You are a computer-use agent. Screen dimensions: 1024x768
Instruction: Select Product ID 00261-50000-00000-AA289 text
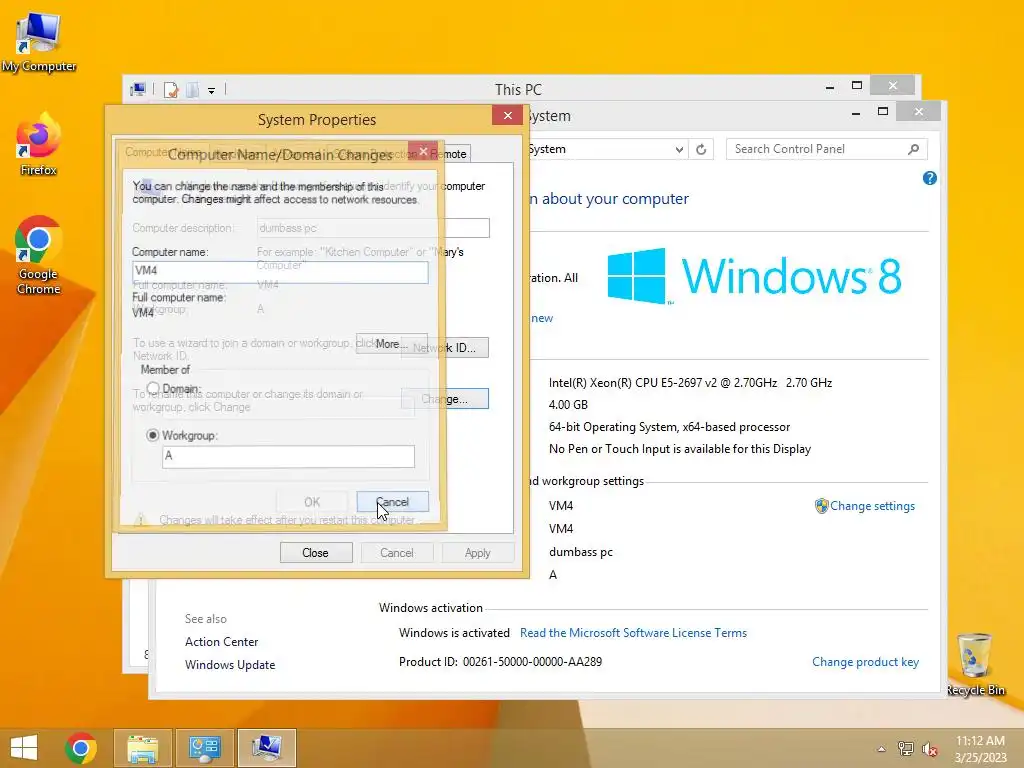point(500,662)
